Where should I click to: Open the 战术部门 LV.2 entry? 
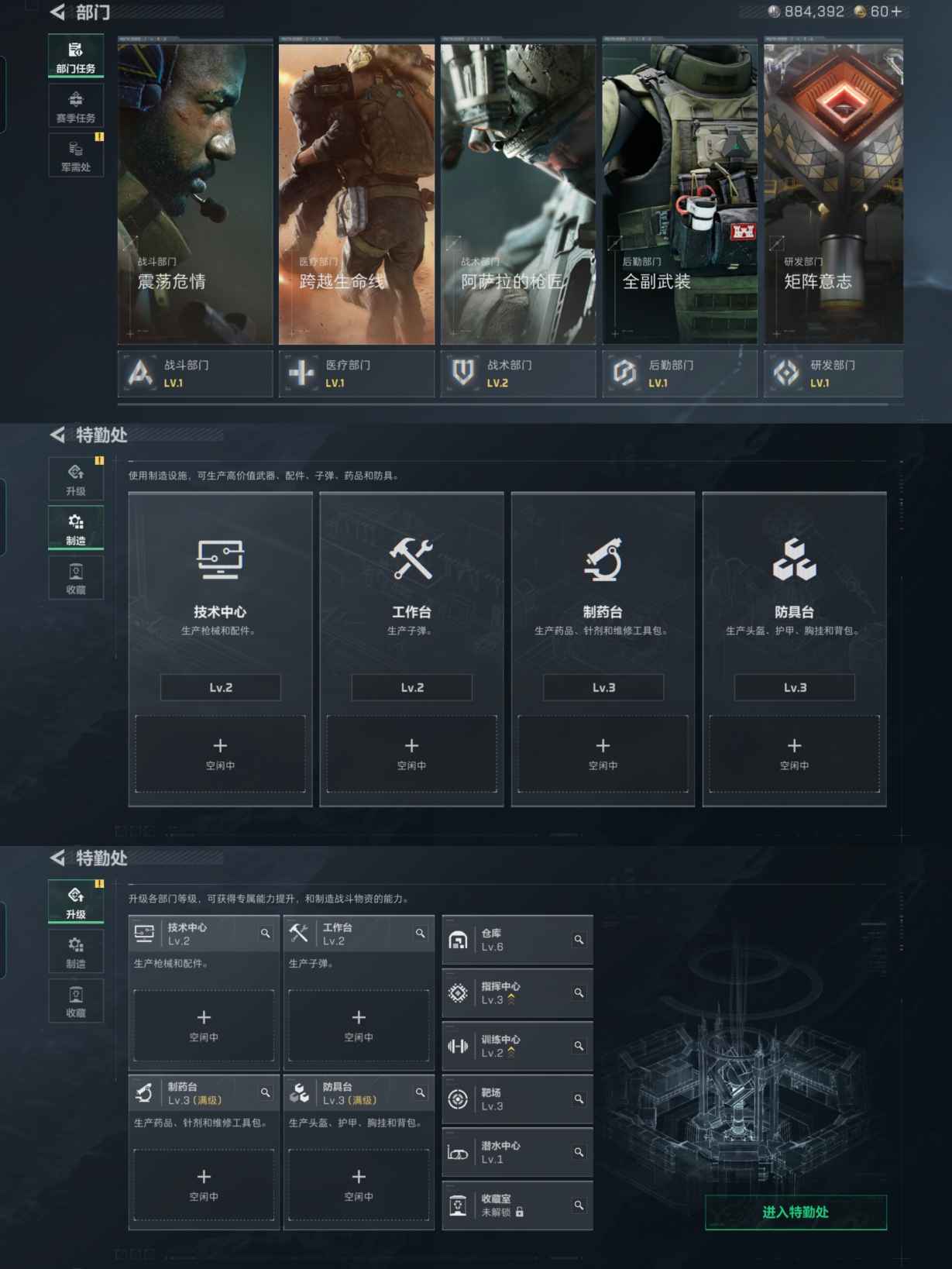(517, 373)
